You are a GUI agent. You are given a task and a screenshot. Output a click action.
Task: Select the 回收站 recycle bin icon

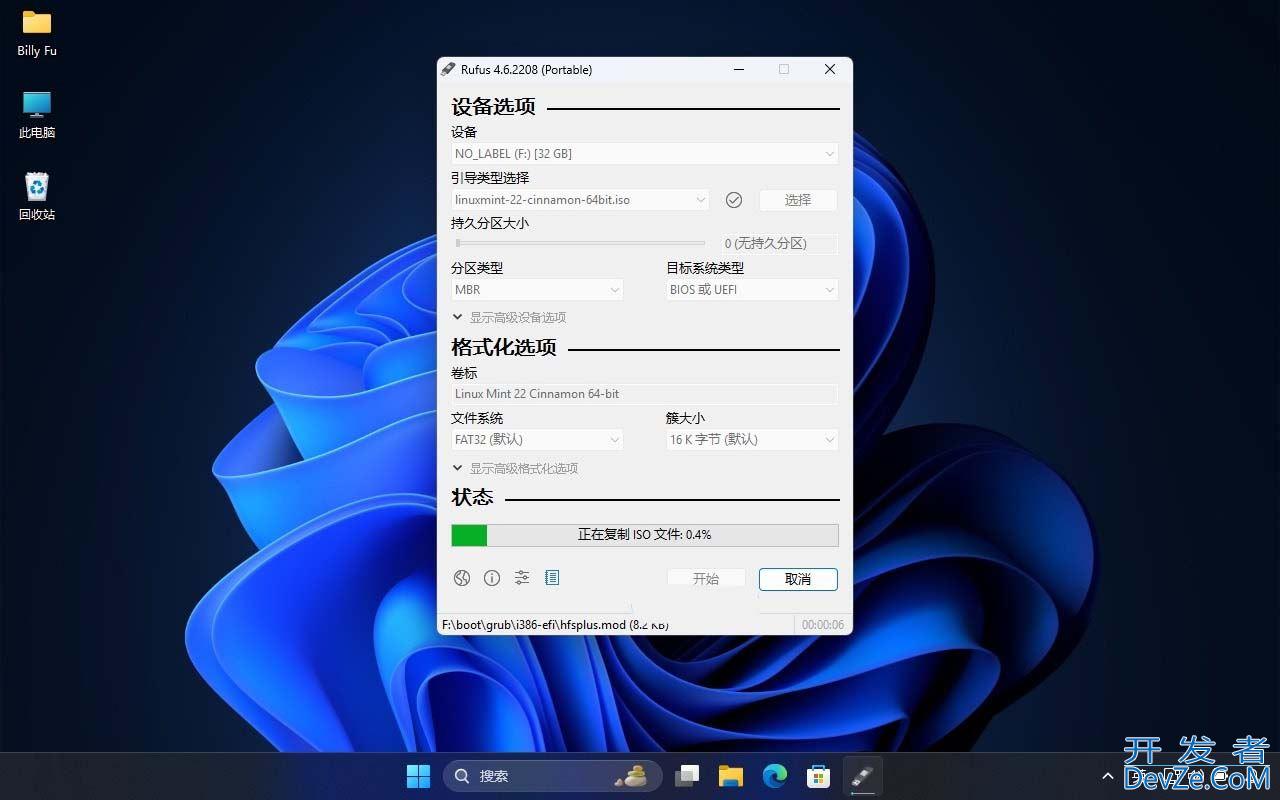coord(37,196)
